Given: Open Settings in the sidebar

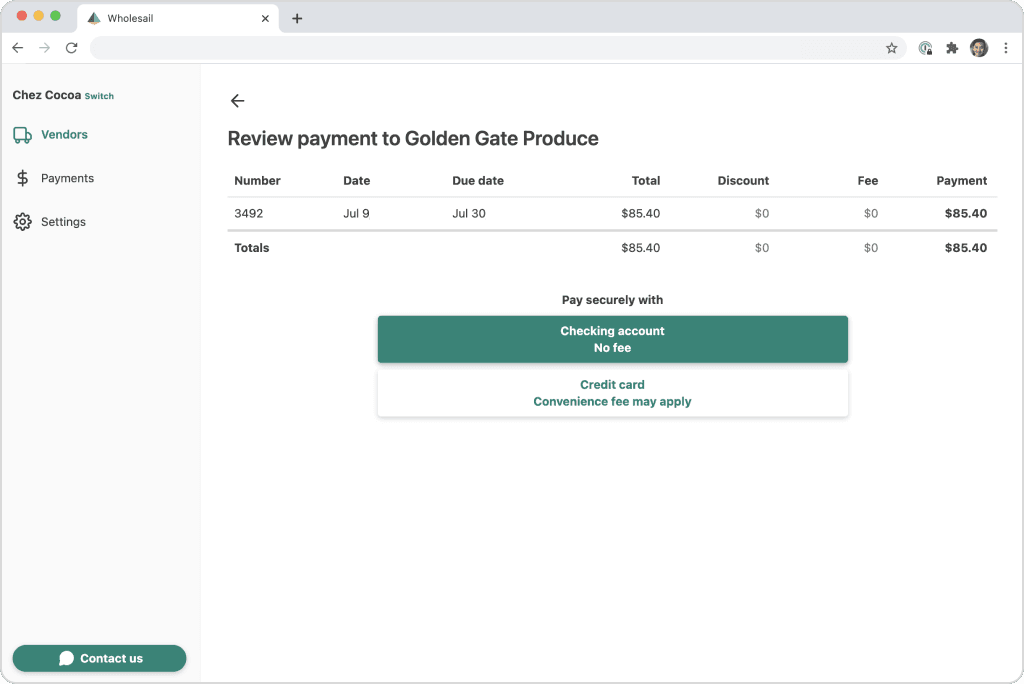Looking at the screenshot, I should 63,222.
